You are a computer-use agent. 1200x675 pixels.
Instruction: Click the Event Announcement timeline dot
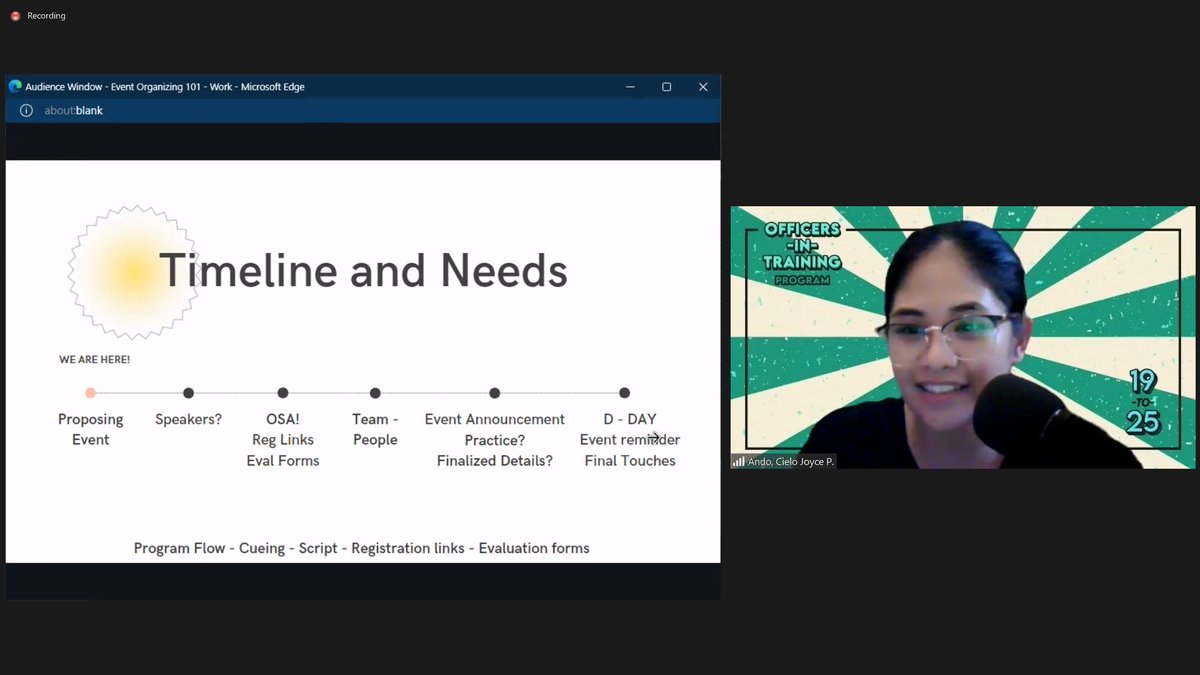coord(494,393)
